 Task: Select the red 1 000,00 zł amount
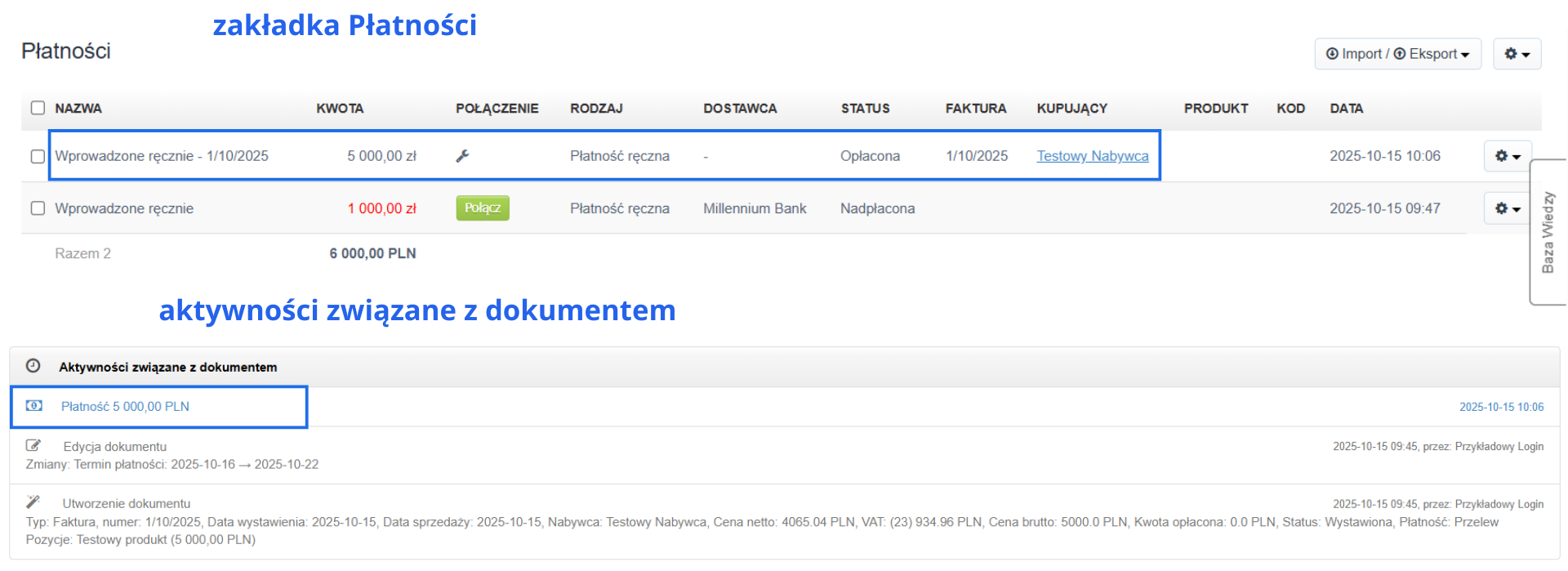click(381, 208)
